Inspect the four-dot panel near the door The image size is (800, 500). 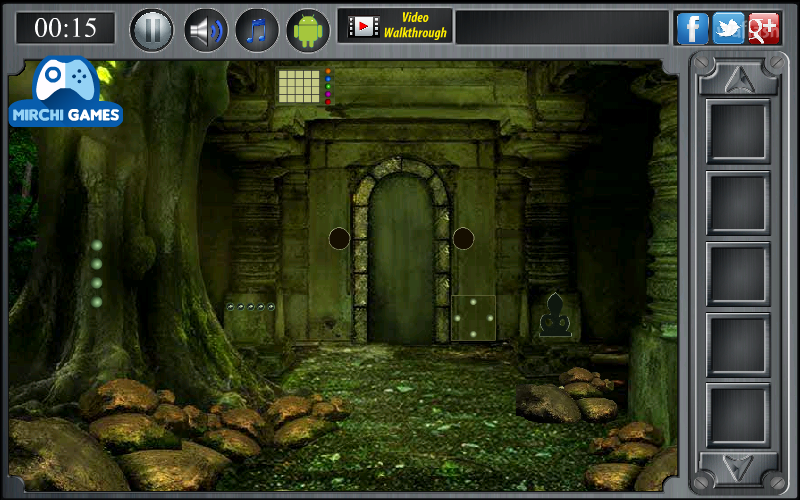(x=473, y=318)
